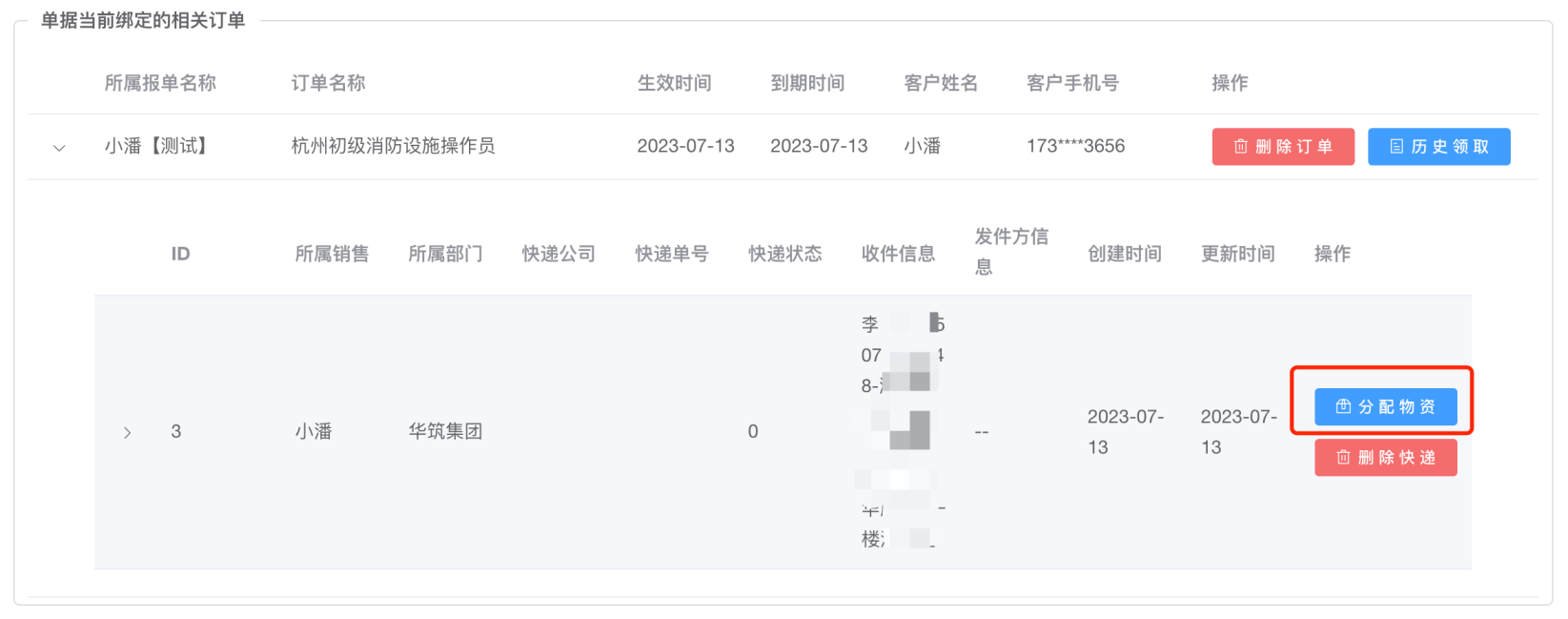
Task: Select the 快递单号 column header
Action: click(672, 254)
